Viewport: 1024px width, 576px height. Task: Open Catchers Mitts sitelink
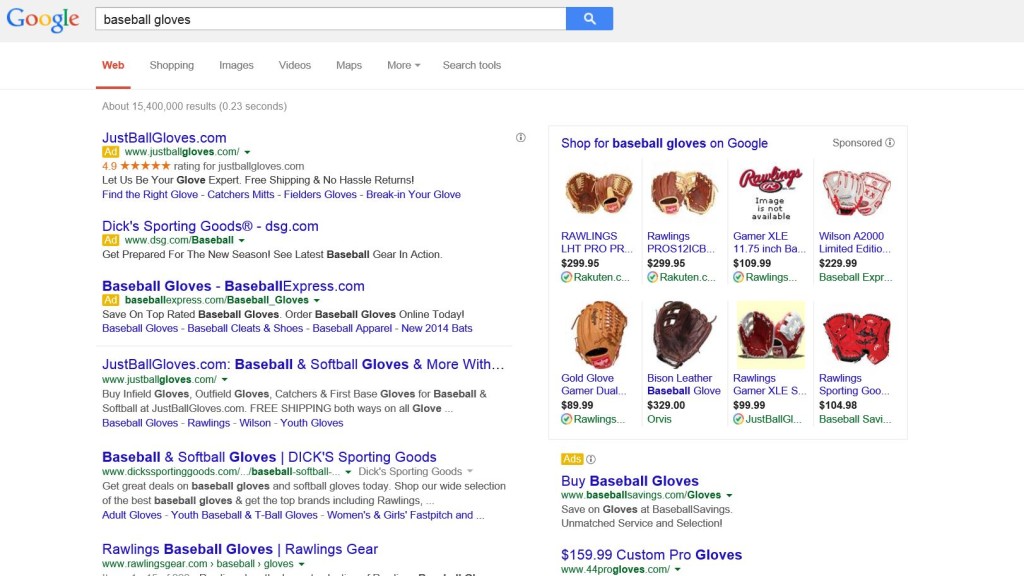pyautogui.click(x=241, y=195)
